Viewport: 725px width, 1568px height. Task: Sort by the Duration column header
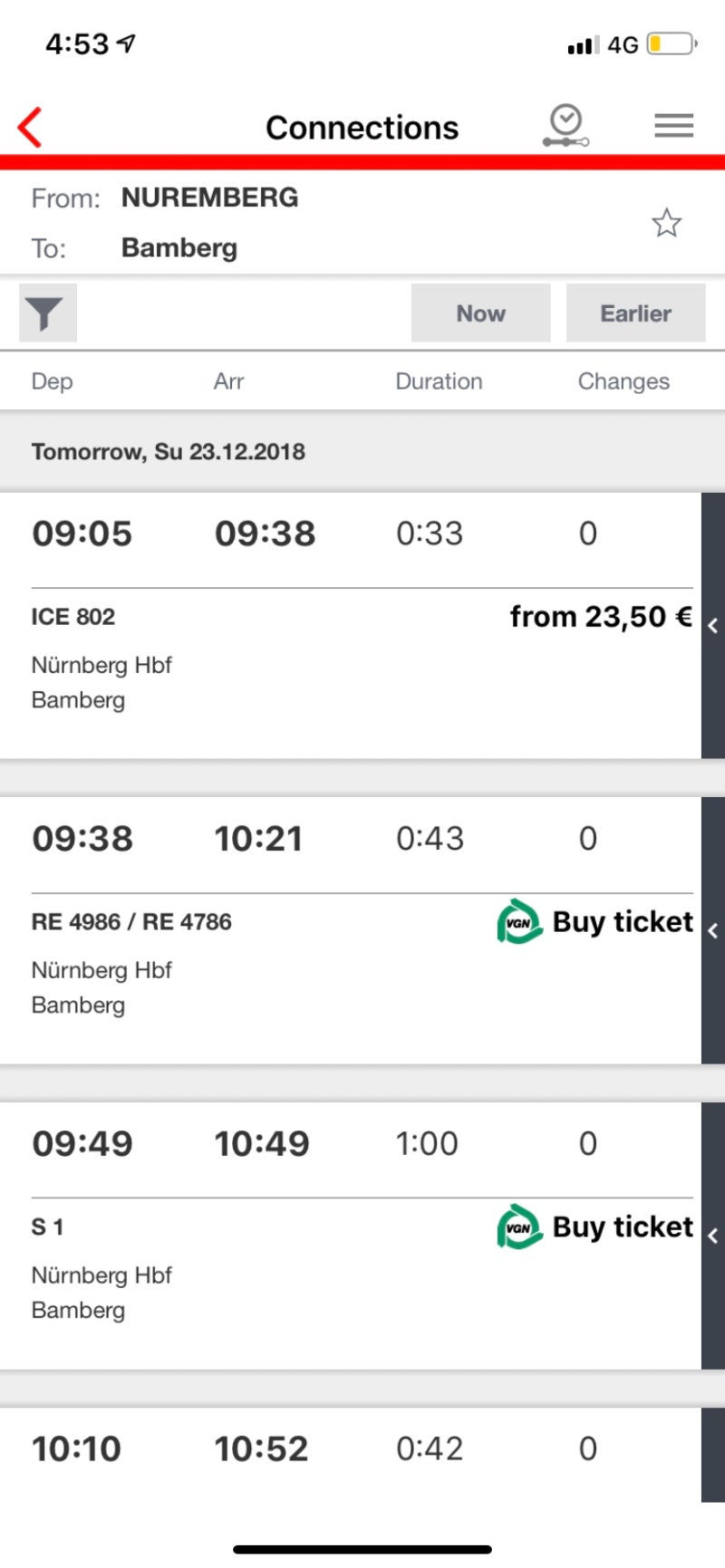tap(439, 381)
